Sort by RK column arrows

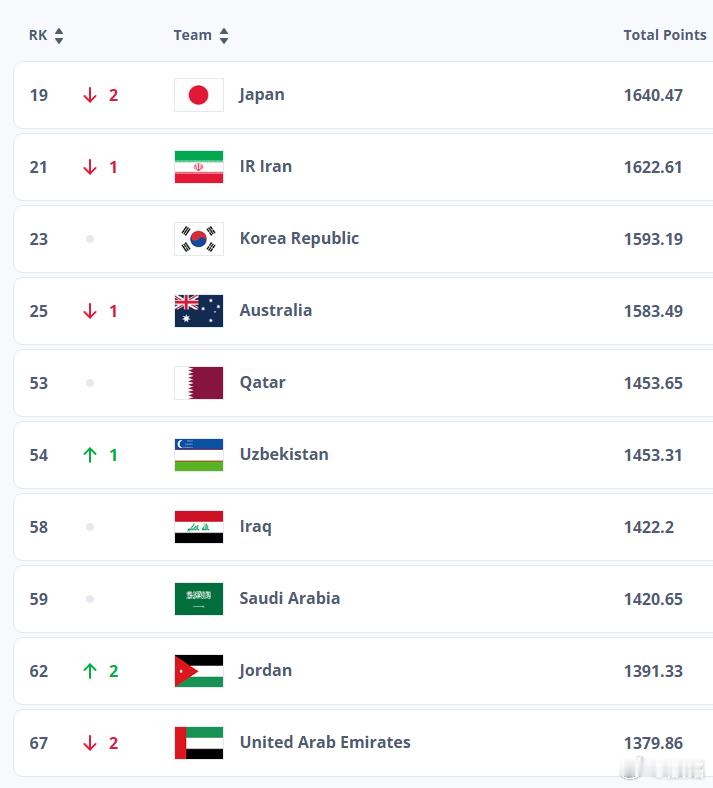pos(59,36)
